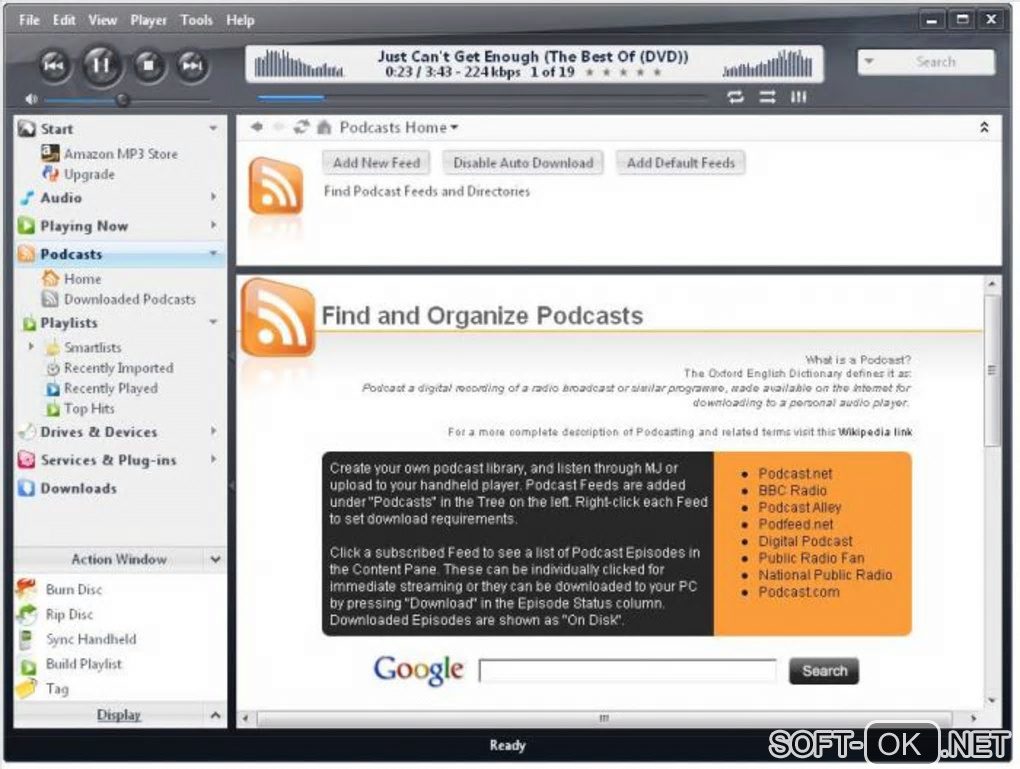Screen dimensions: 1020x769
Task: Click the Google search input field
Action: pos(628,671)
